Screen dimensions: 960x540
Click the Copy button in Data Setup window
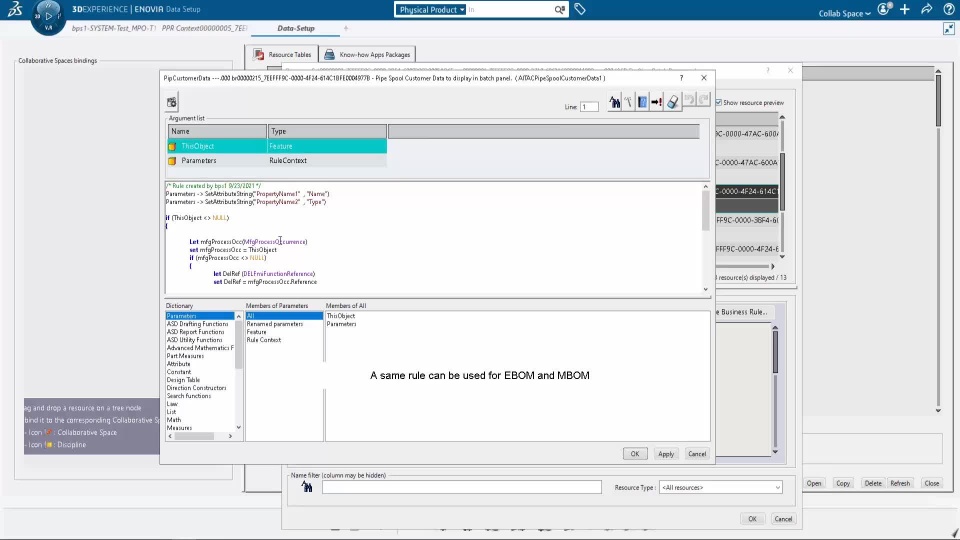pos(843,483)
